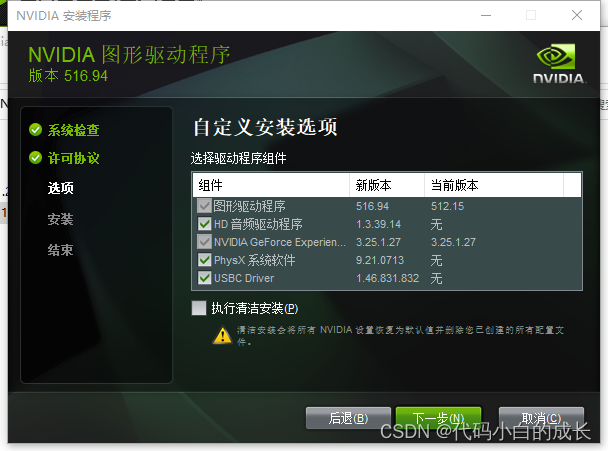Minimize the NVIDIA 安装程序 window
Image resolution: width=608 pixels, height=451 pixels.
click(486, 16)
